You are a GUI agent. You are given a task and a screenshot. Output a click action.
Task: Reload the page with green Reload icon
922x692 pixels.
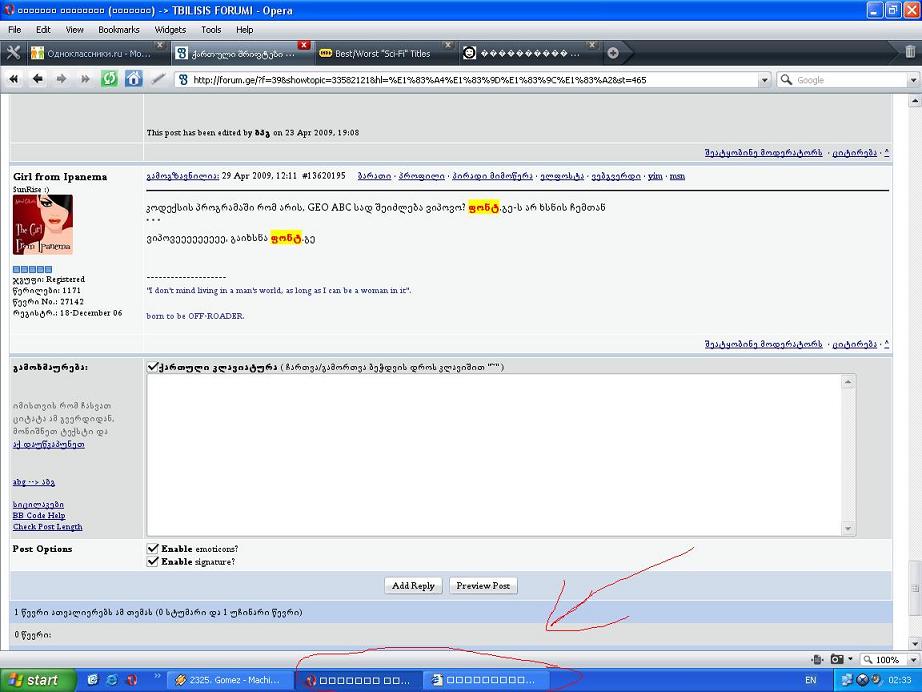point(109,79)
